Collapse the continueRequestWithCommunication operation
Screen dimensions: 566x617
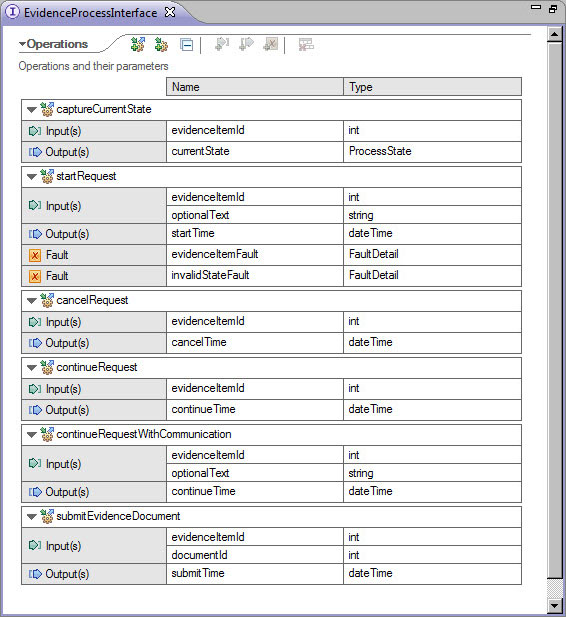tap(32, 435)
